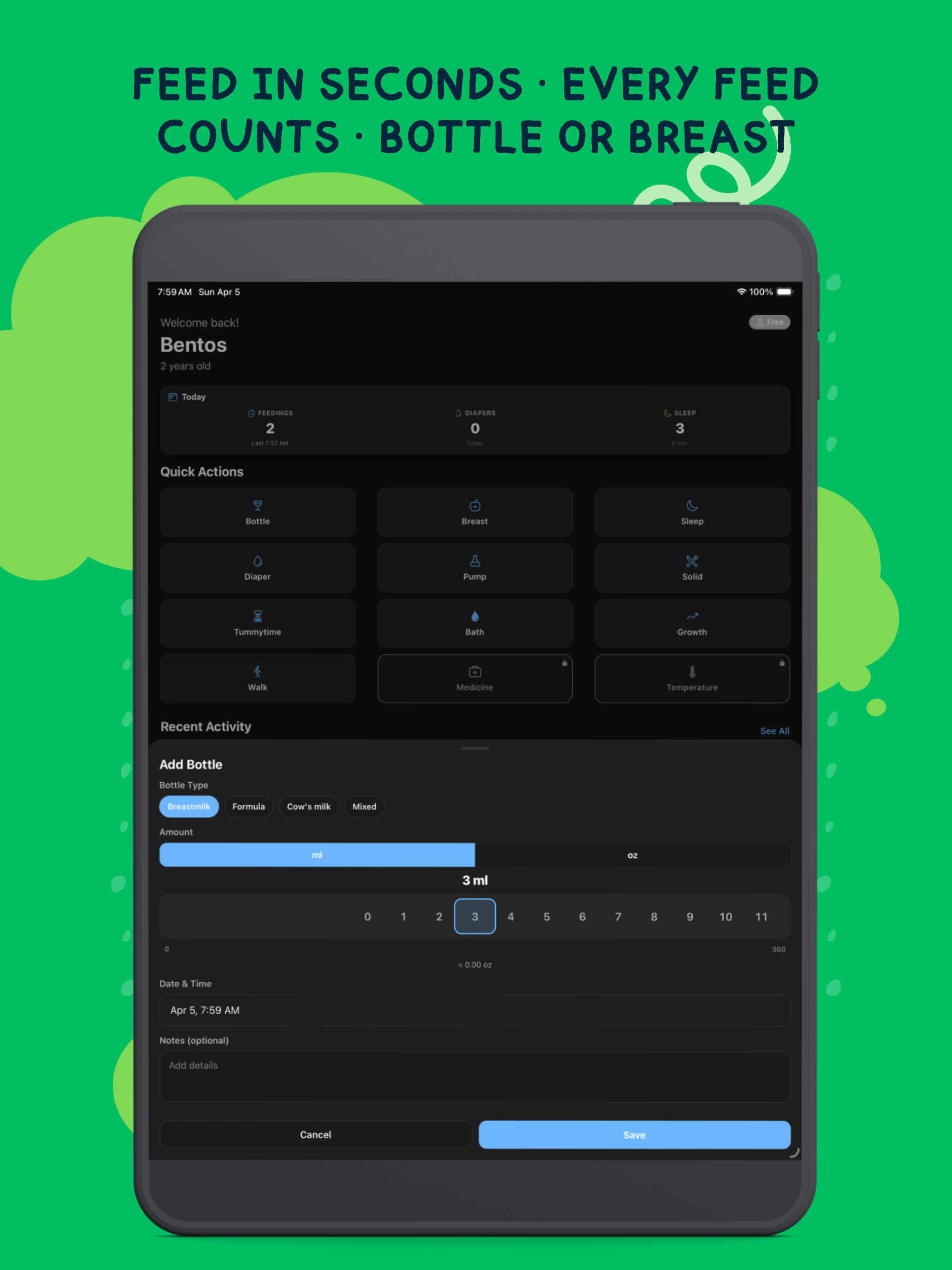The image size is (952, 1270).
Task: Open the Diapers summary stat
Action: tap(475, 428)
